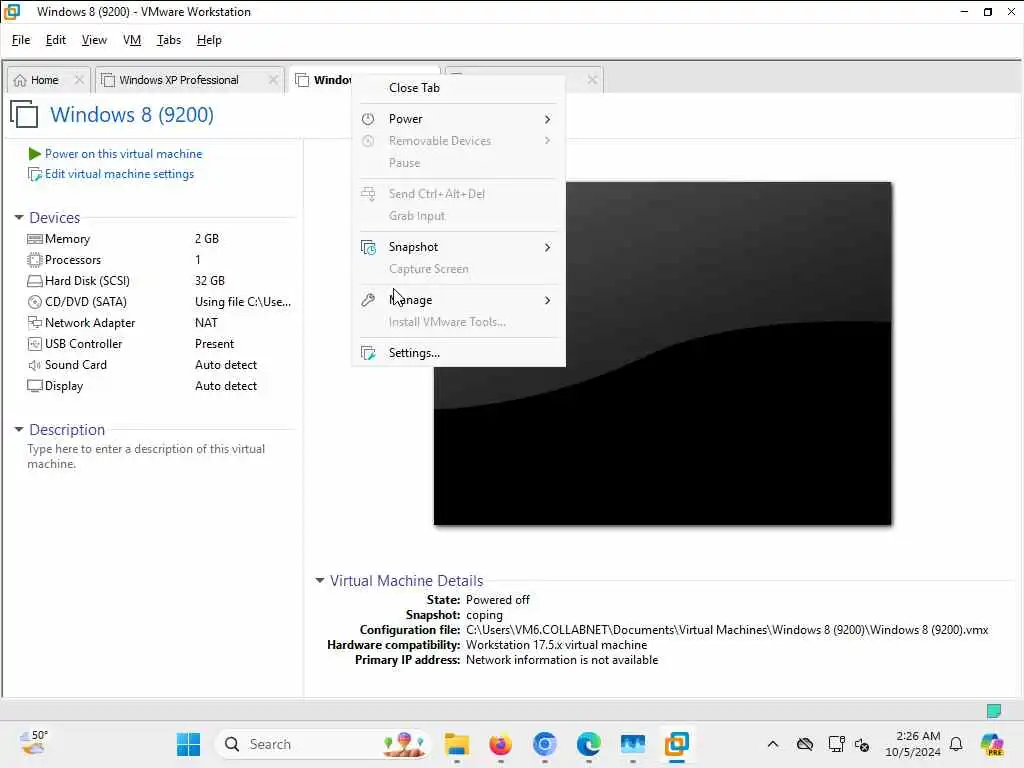The height and width of the screenshot is (768, 1024).
Task: Click the Network Adapter value NAT
Action: point(206,323)
